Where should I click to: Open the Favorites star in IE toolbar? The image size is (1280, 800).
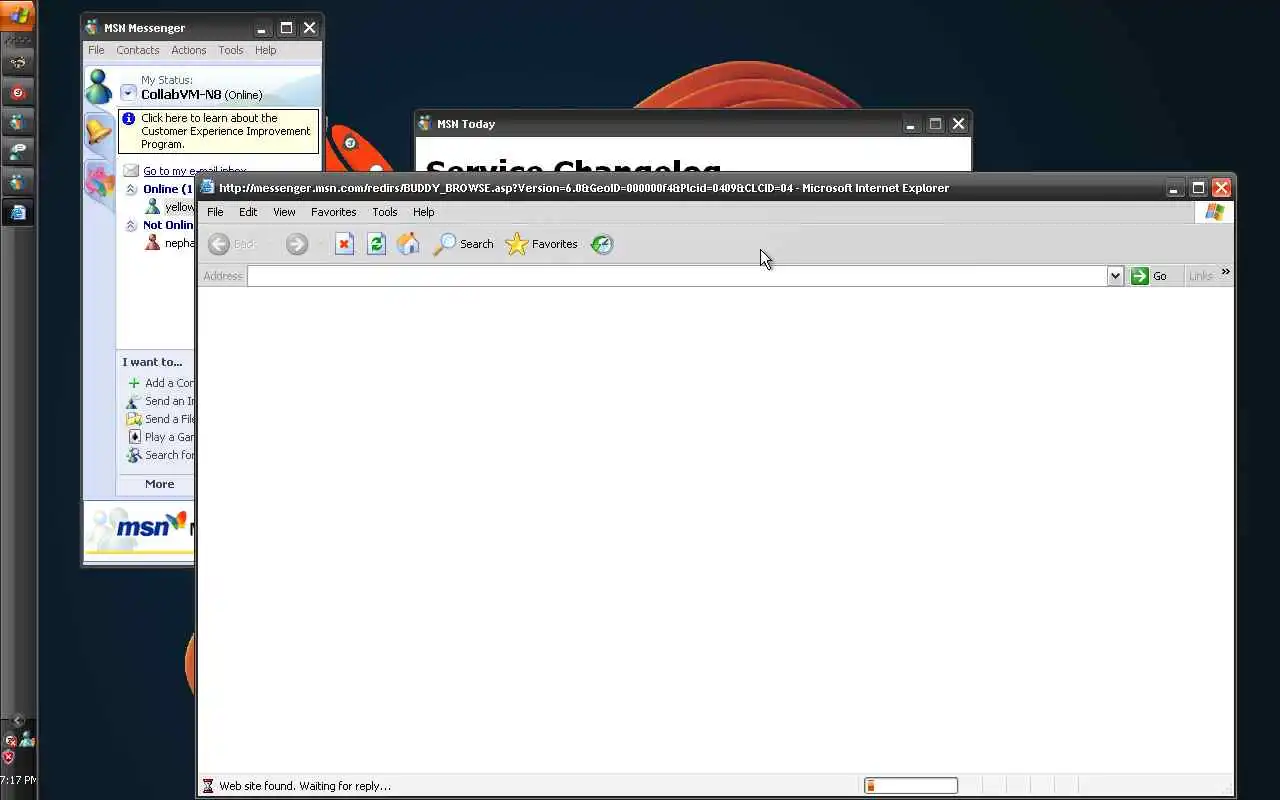point(541,244)
